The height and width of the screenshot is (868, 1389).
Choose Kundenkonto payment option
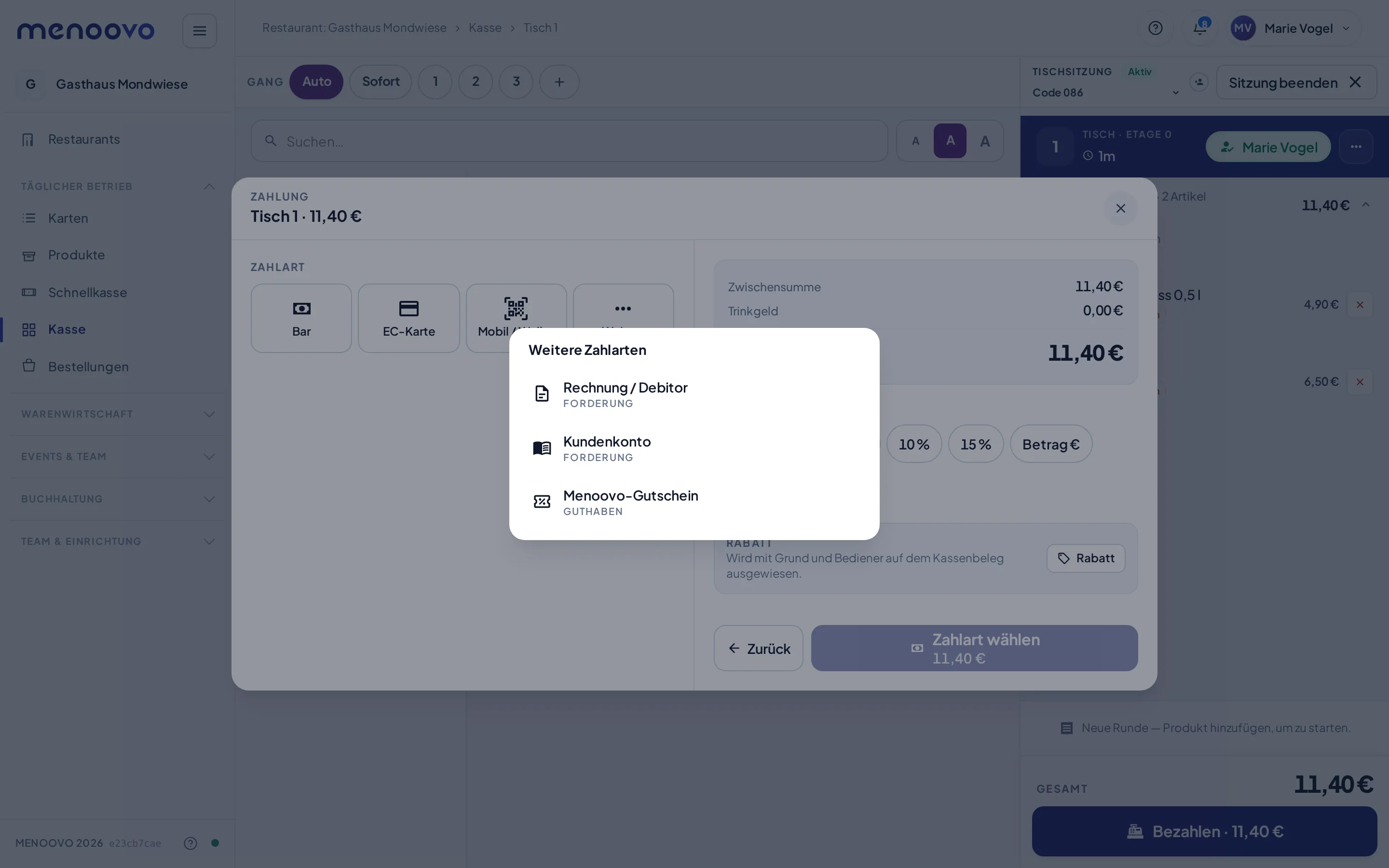pyautogui.click(x=694, y=448)
